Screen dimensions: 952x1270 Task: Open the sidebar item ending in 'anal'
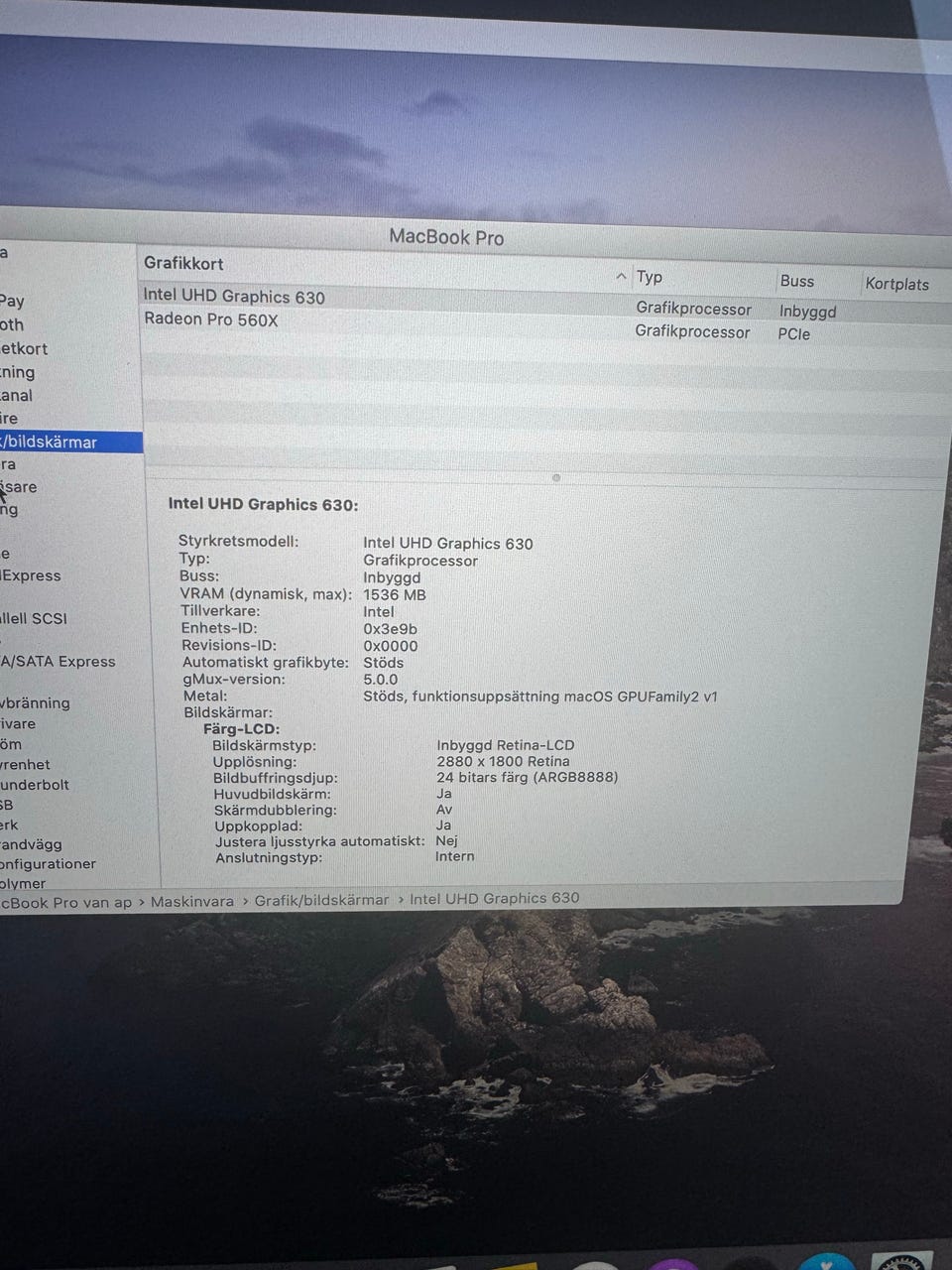pyautogui.click(x=16, y=395)
